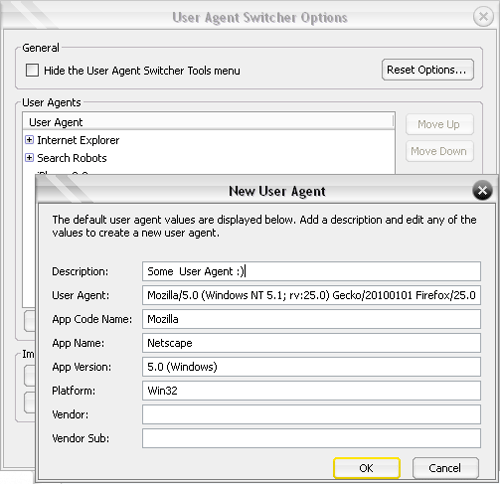Expand the Search Robots tree node
Viewport: 500px width, 484px height.
pos(29,158)
